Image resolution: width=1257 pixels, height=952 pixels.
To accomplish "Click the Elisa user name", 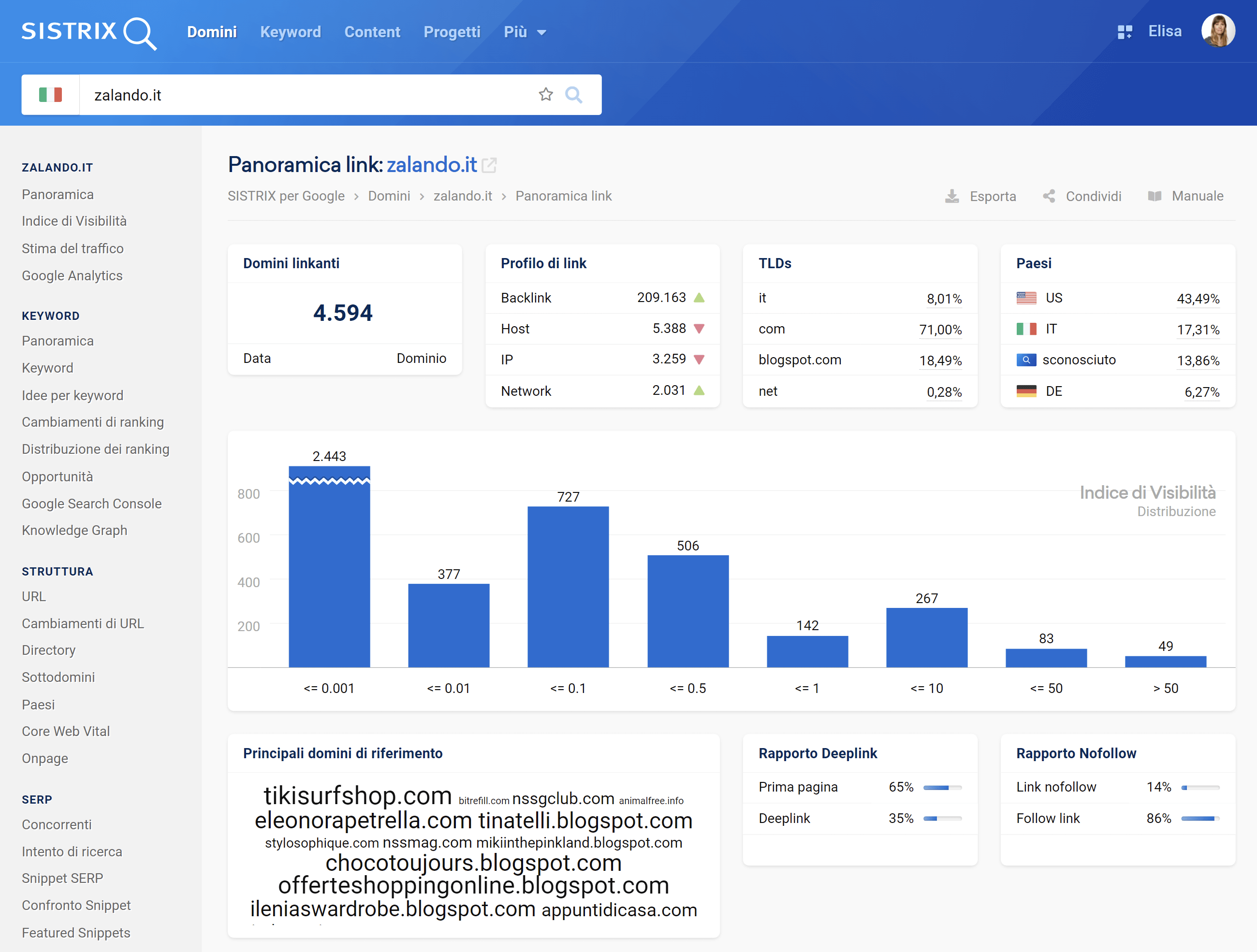I will tap(1165, 31).
